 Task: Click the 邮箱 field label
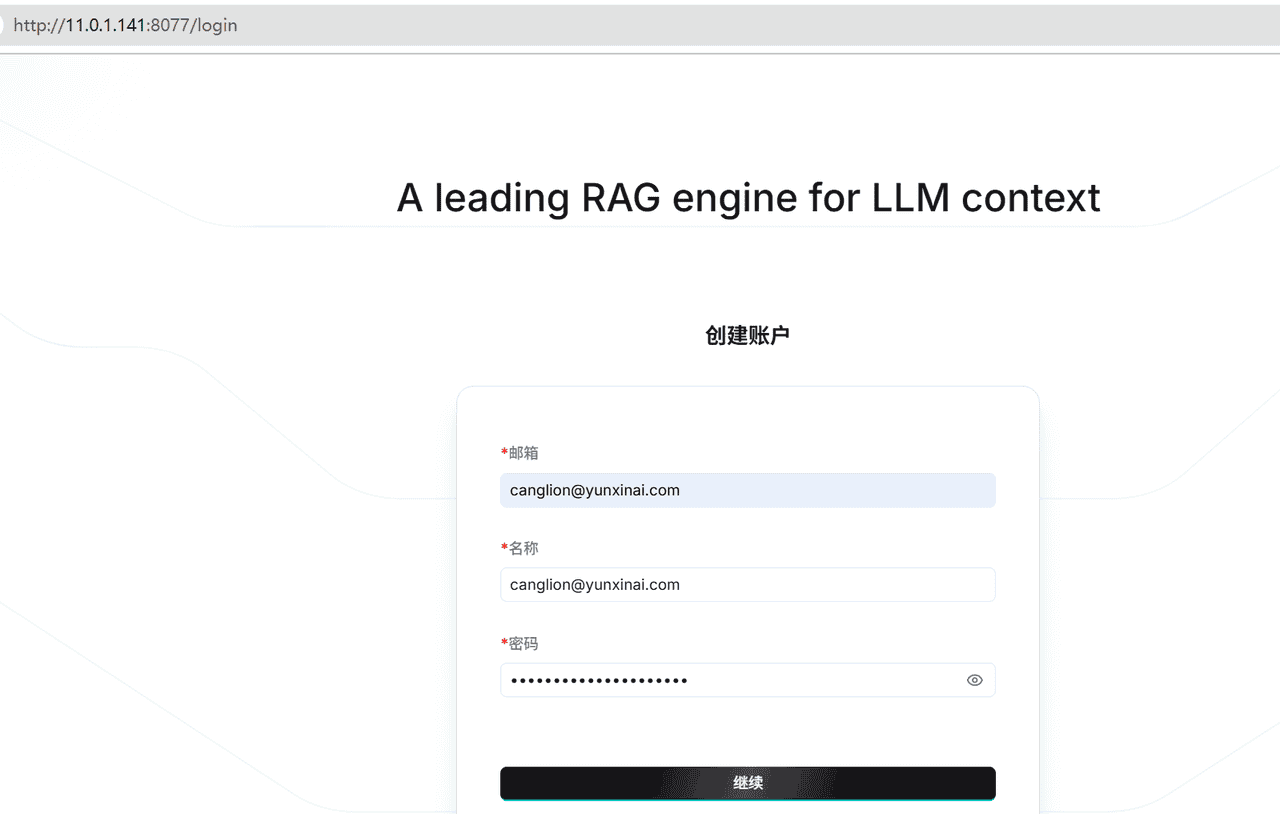[524, 452]
